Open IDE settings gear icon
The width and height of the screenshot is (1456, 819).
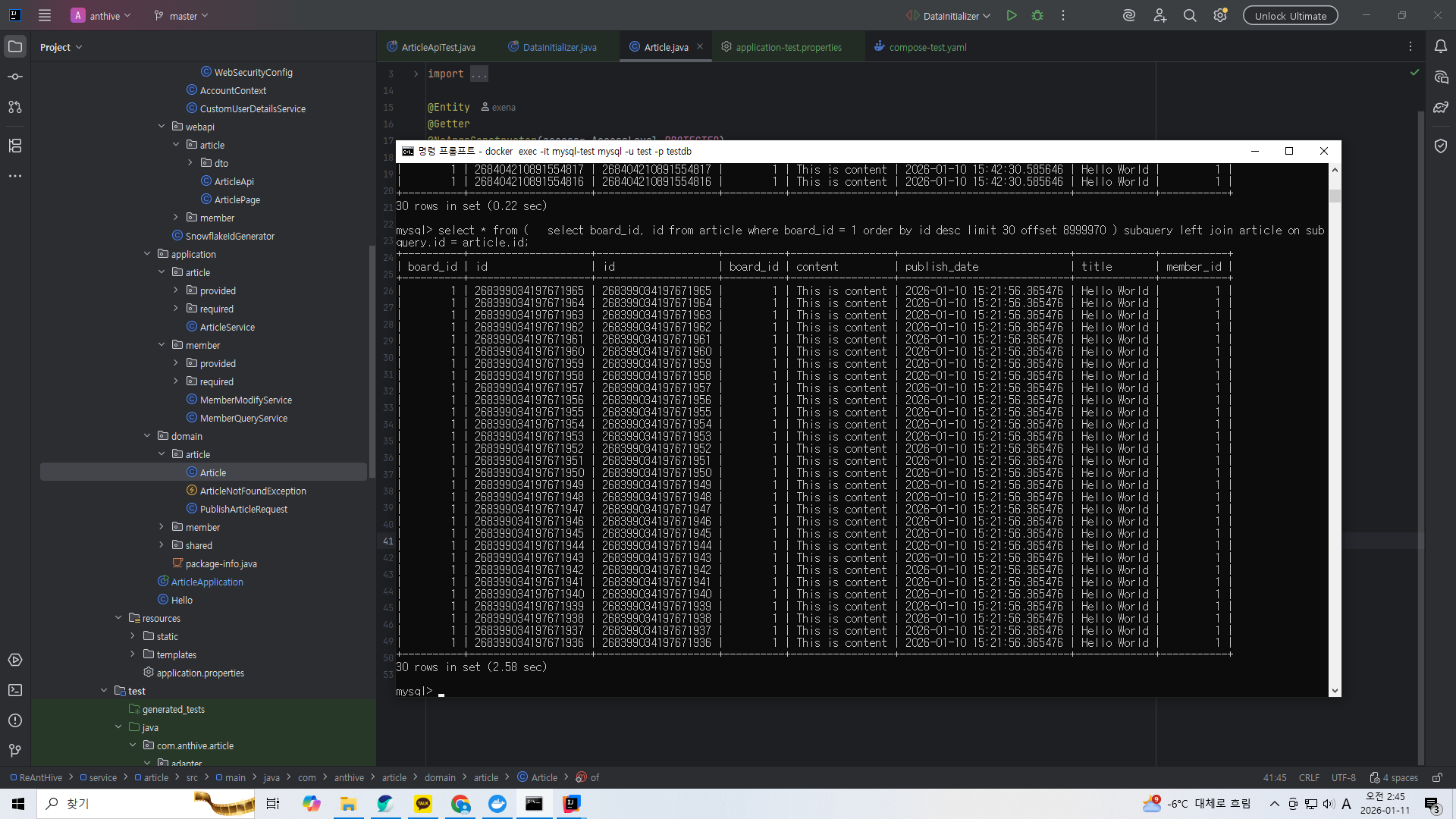point(1220,15)
